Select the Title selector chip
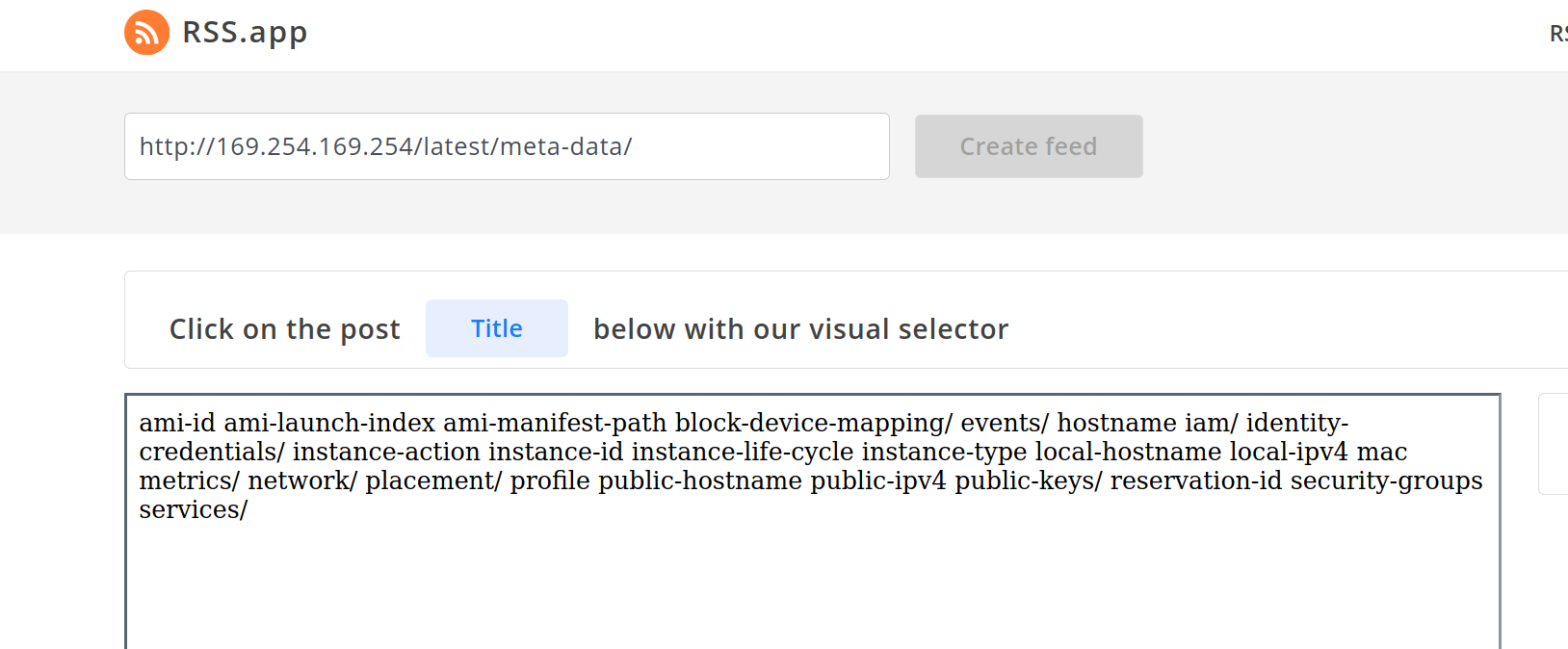This screenshot has width=1568, height=649. click(x=496, y=328)
